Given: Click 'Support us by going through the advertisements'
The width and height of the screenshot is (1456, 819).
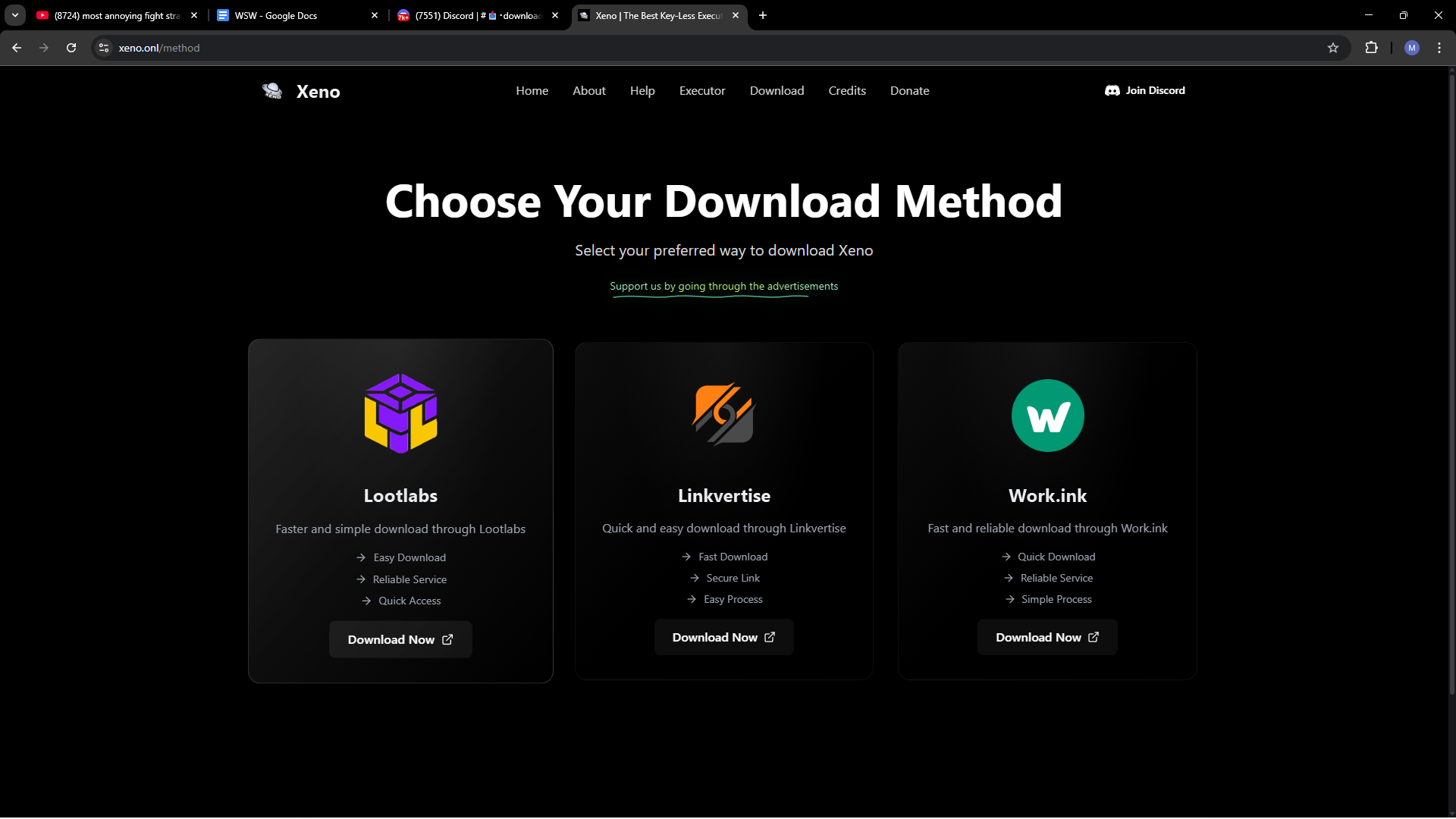Looking at the screenshot, I should coord(723,286).
